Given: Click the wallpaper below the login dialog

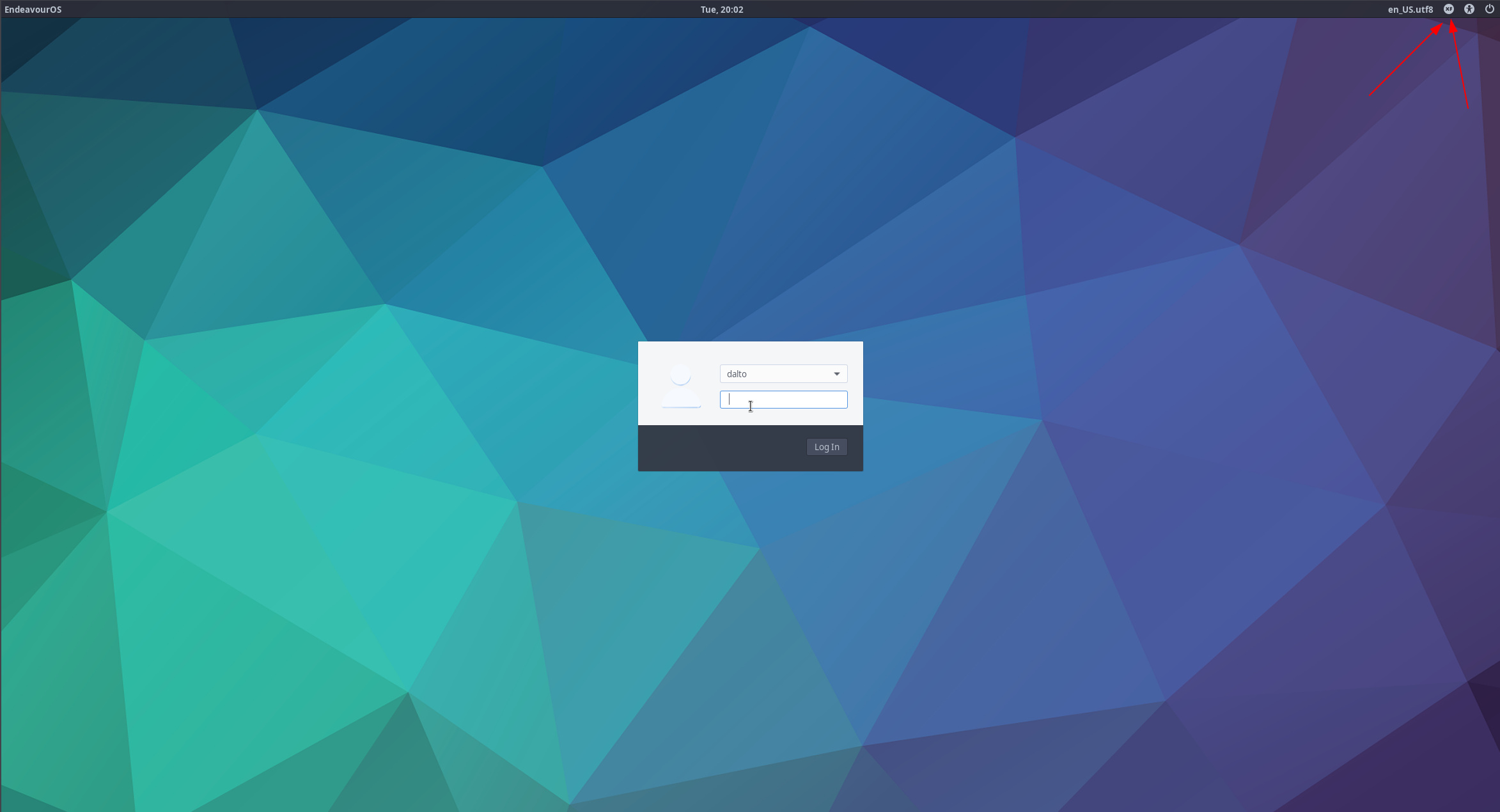Looking at the screenshot, I should pos(750,575).
